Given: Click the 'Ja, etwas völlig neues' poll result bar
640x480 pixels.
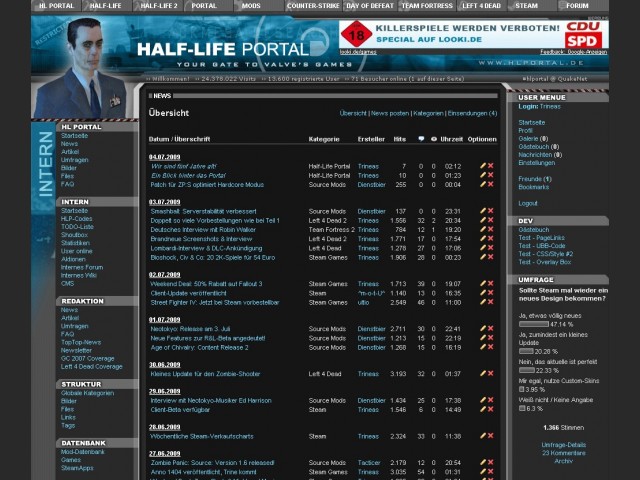Looking at the screenshot, I should pyautogui.click(x=533, y=324).
